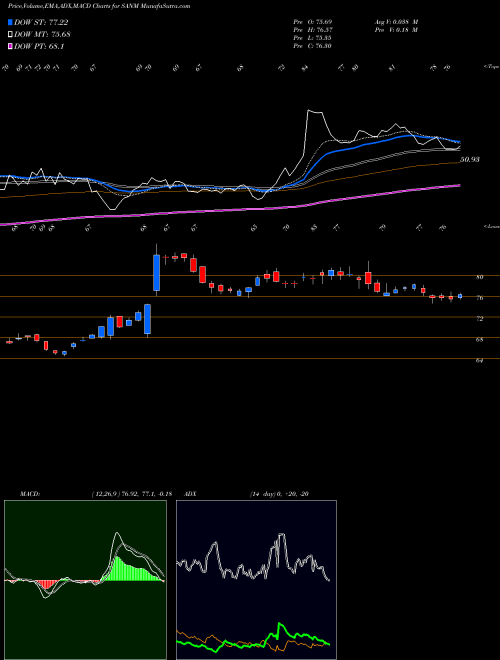This screenshot has height=660, width=500.
Task: Click the MACD parameters '(12,26,9)' values text
Action: [x=131, y=494]
